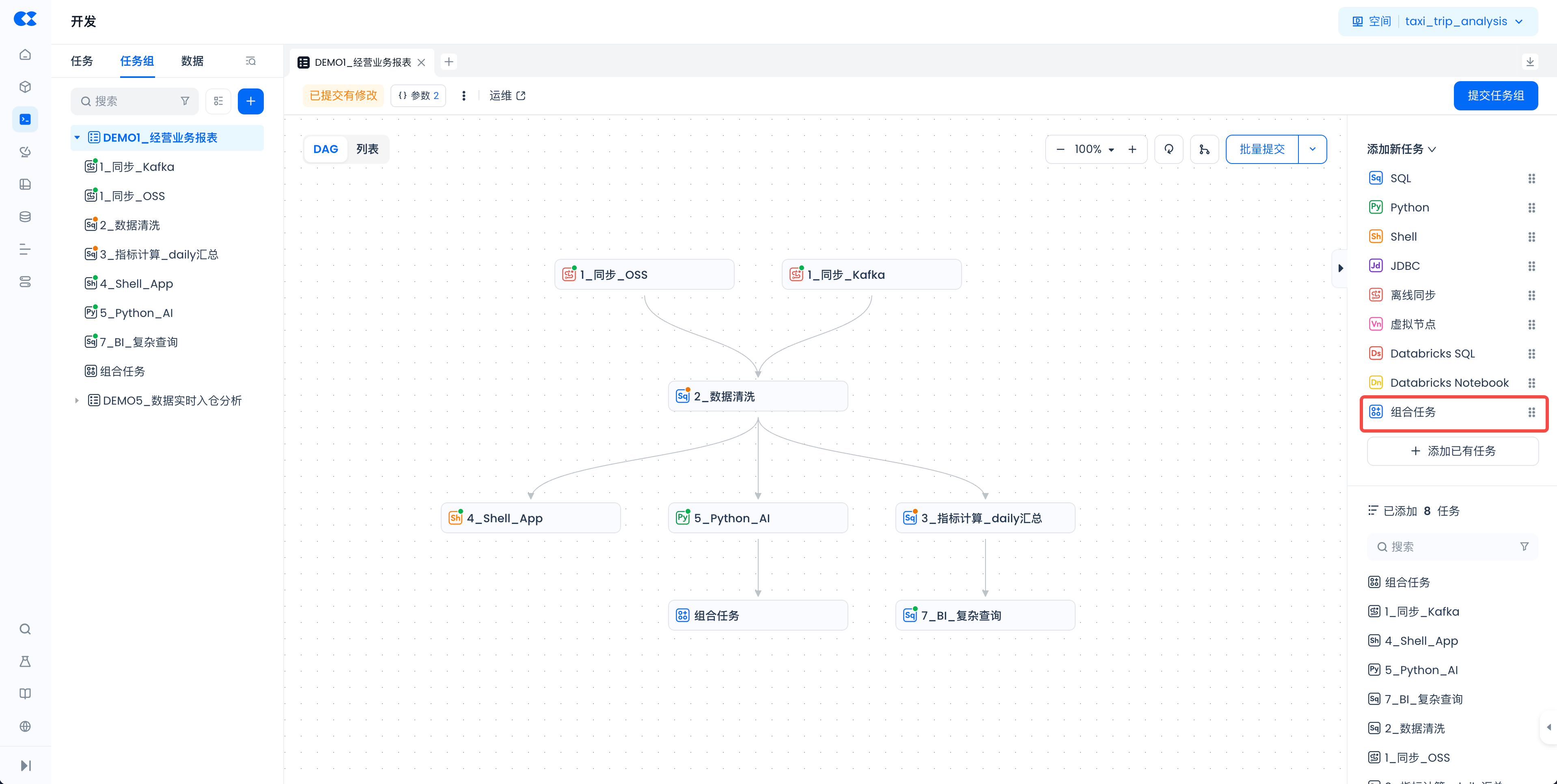
Task: Expand the 批量提交 dropdown arrow
Action: coord(1312,149)
